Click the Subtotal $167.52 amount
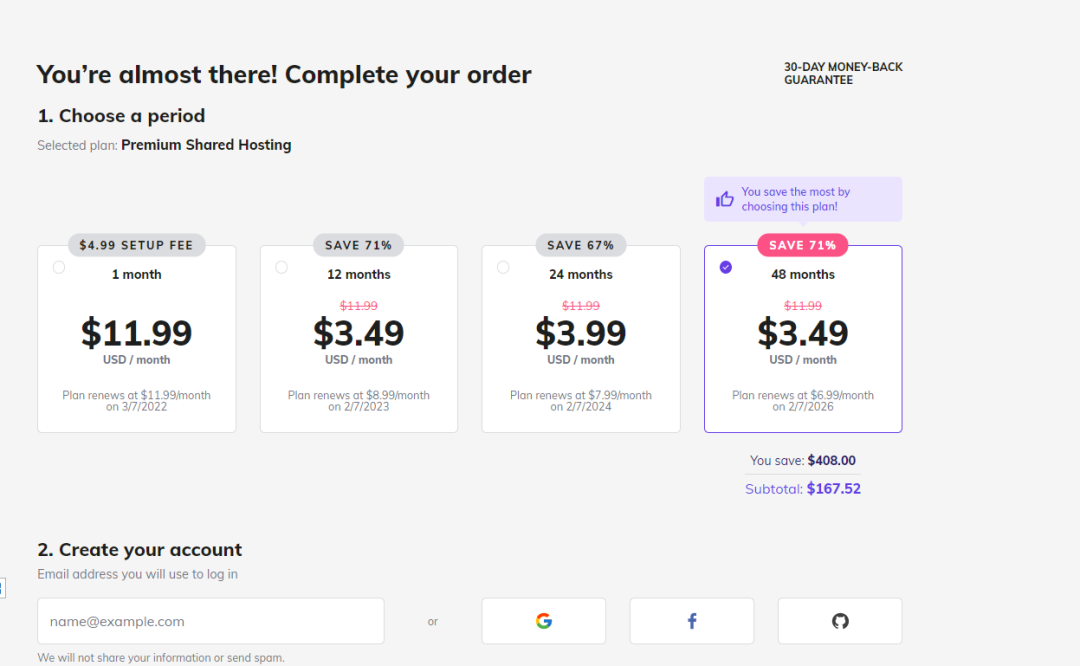Image resolution: width=1080 pixels, height=666 pixels. tap(833, 489)
